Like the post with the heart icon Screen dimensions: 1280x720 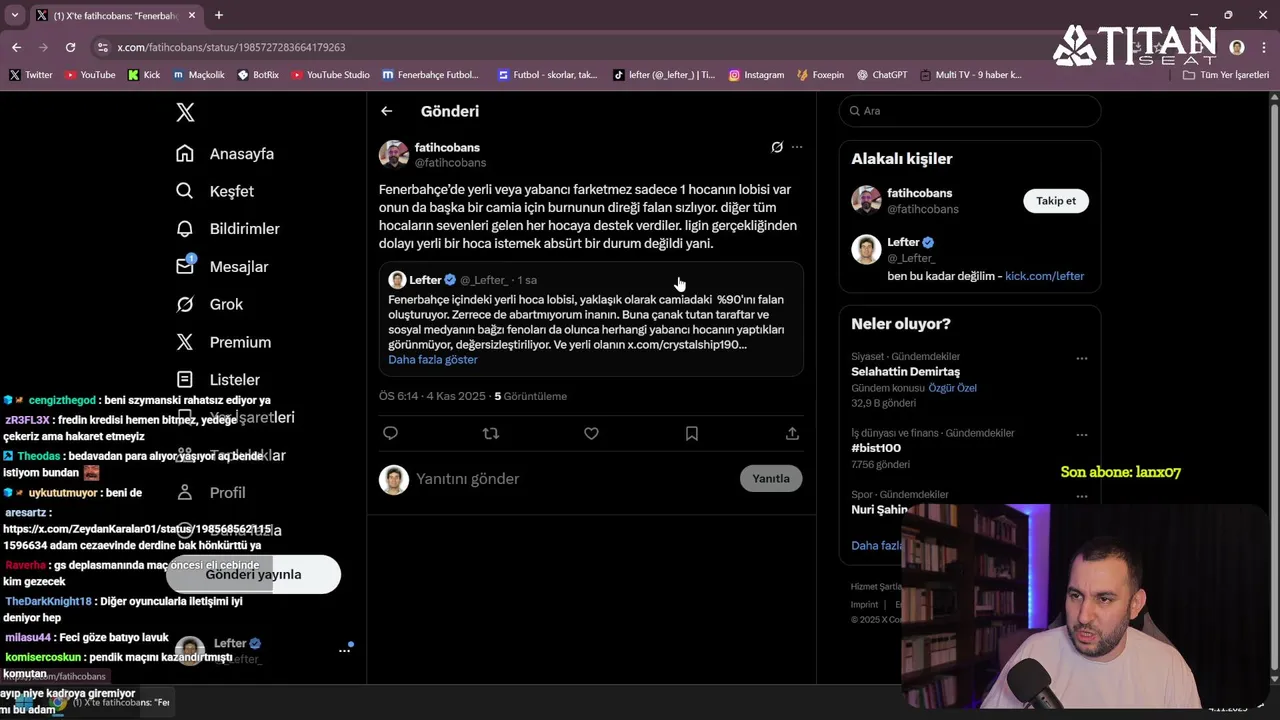tap(591, 433)
